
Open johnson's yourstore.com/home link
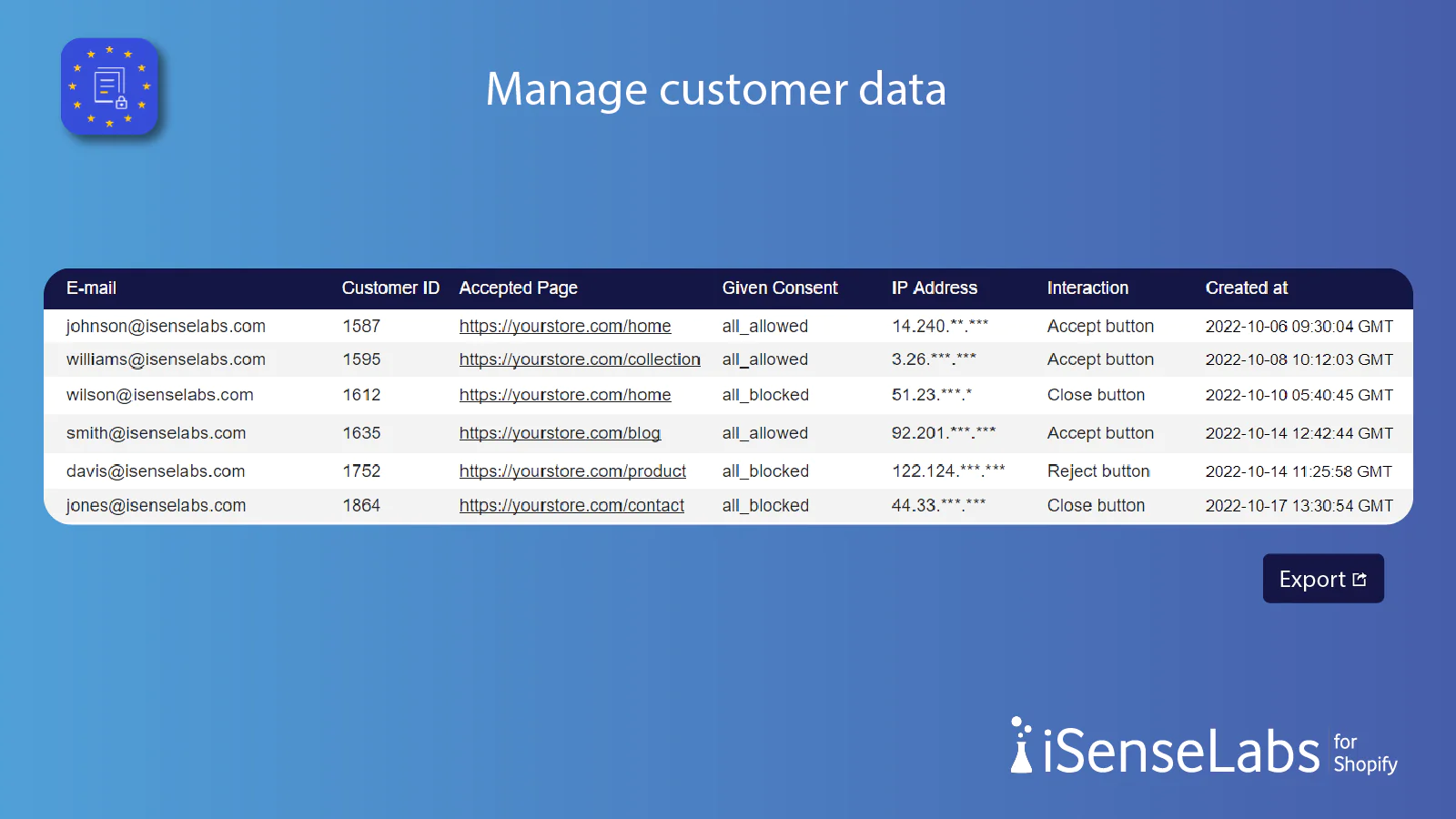565,326
